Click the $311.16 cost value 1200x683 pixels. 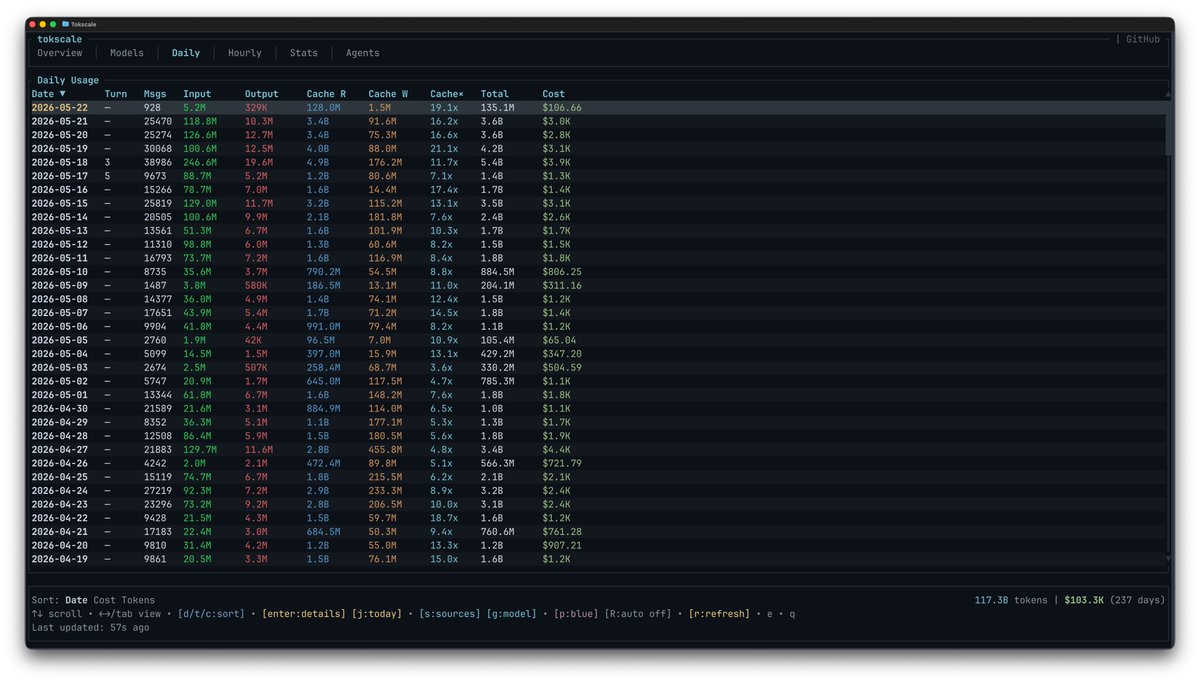562,285
